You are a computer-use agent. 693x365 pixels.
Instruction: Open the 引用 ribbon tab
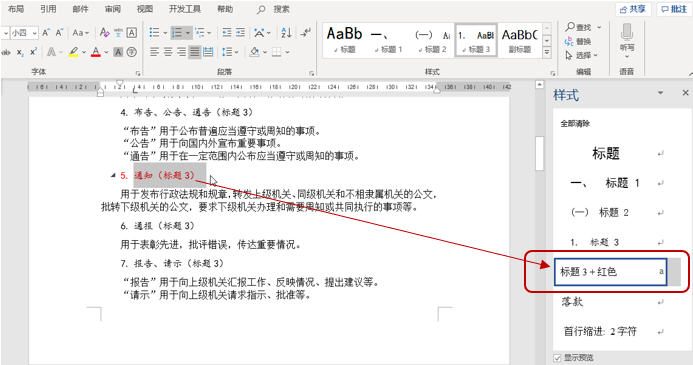[x=48, y=9]
